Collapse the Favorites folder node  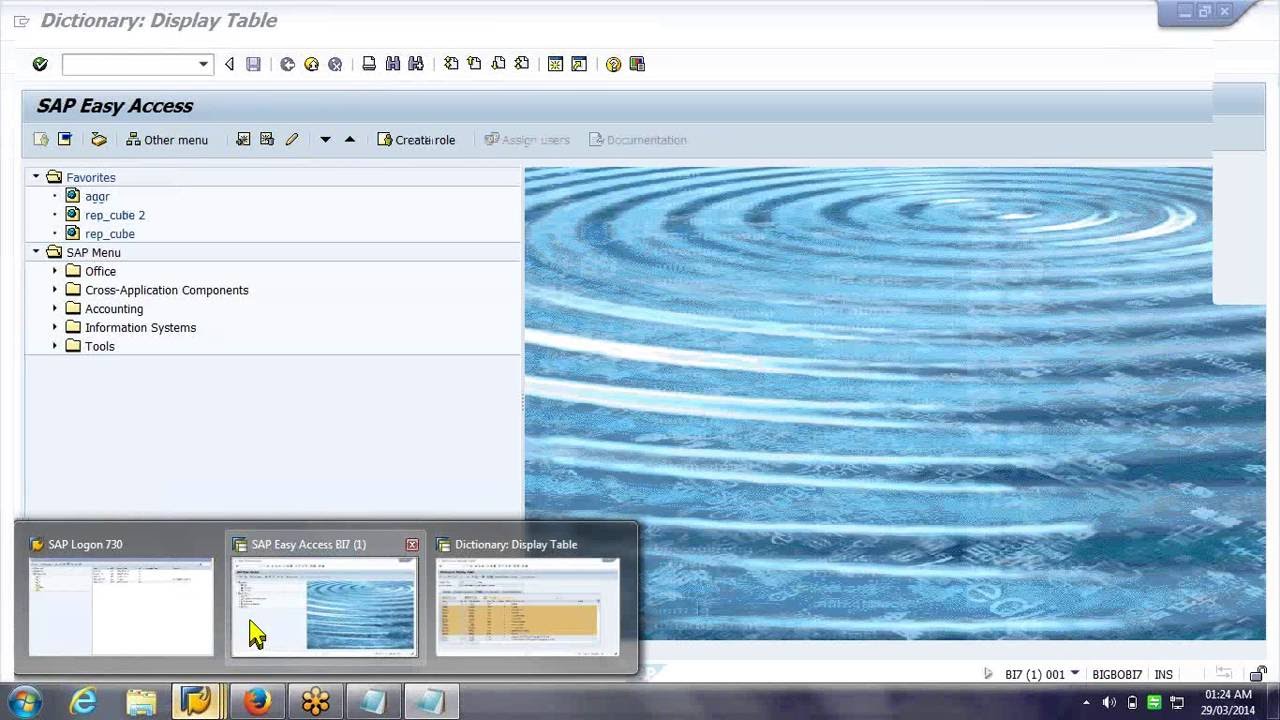click(x=36, y=177)
